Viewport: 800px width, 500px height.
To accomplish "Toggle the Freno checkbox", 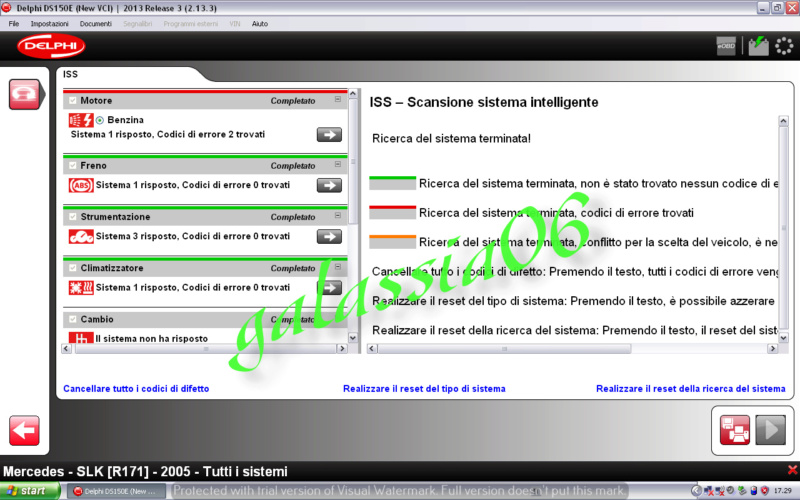I will (72, 165).
